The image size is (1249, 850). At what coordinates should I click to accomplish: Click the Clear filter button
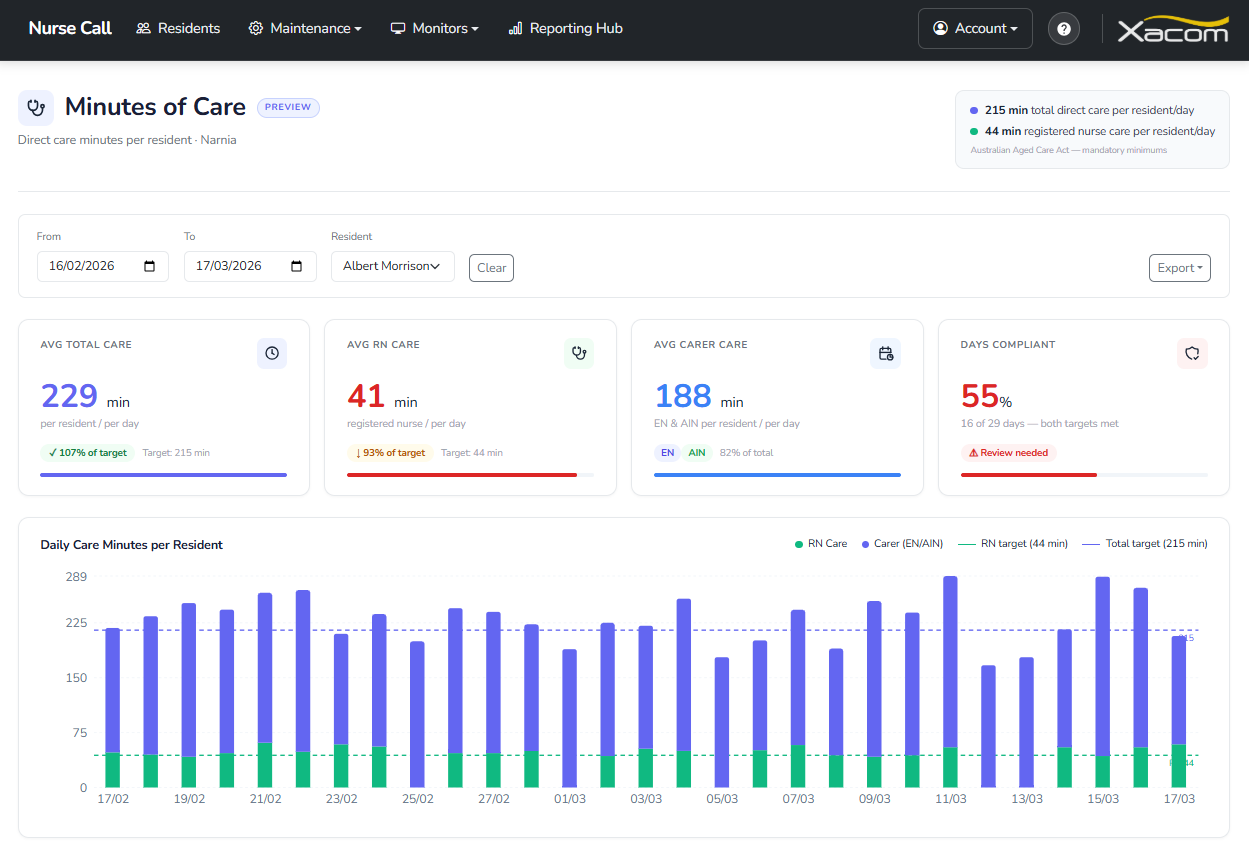491,268
